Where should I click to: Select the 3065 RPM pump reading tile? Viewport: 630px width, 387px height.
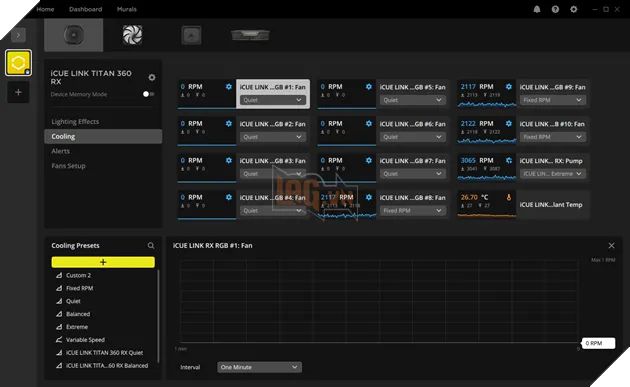click(487, 167)
